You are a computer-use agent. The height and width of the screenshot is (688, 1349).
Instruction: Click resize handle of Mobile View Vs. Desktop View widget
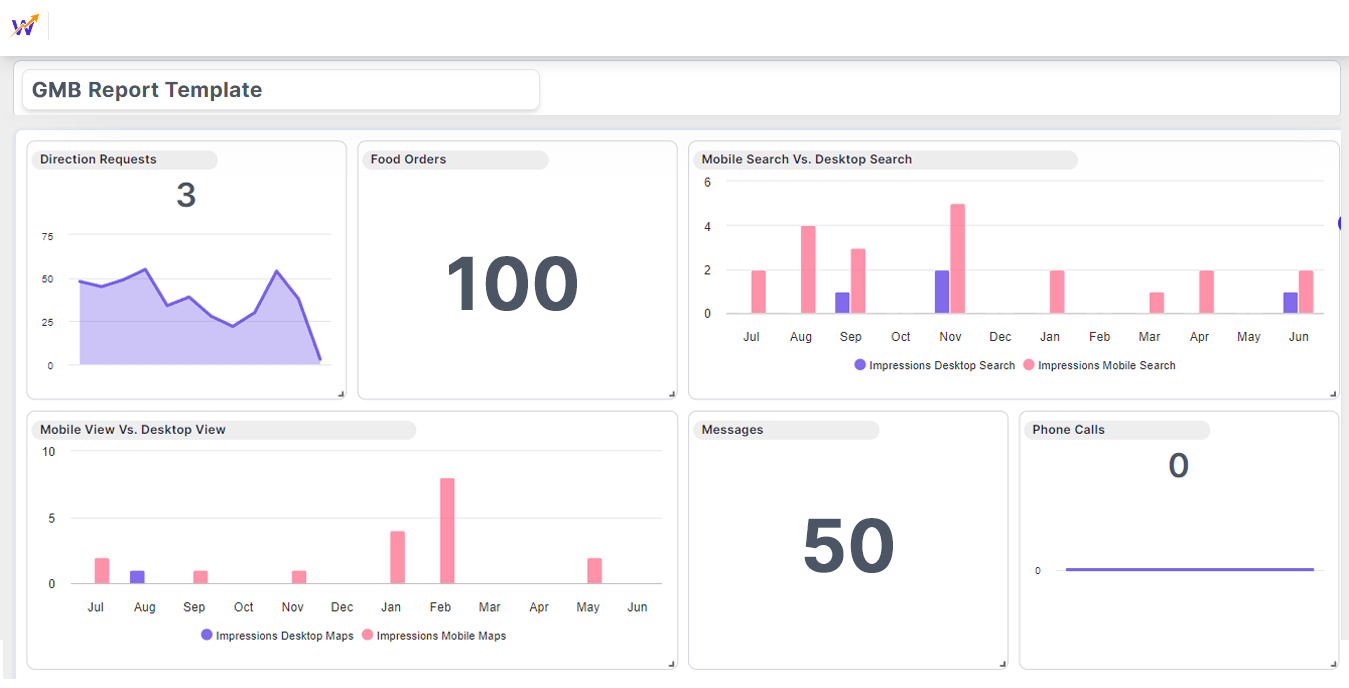(672, 664)
